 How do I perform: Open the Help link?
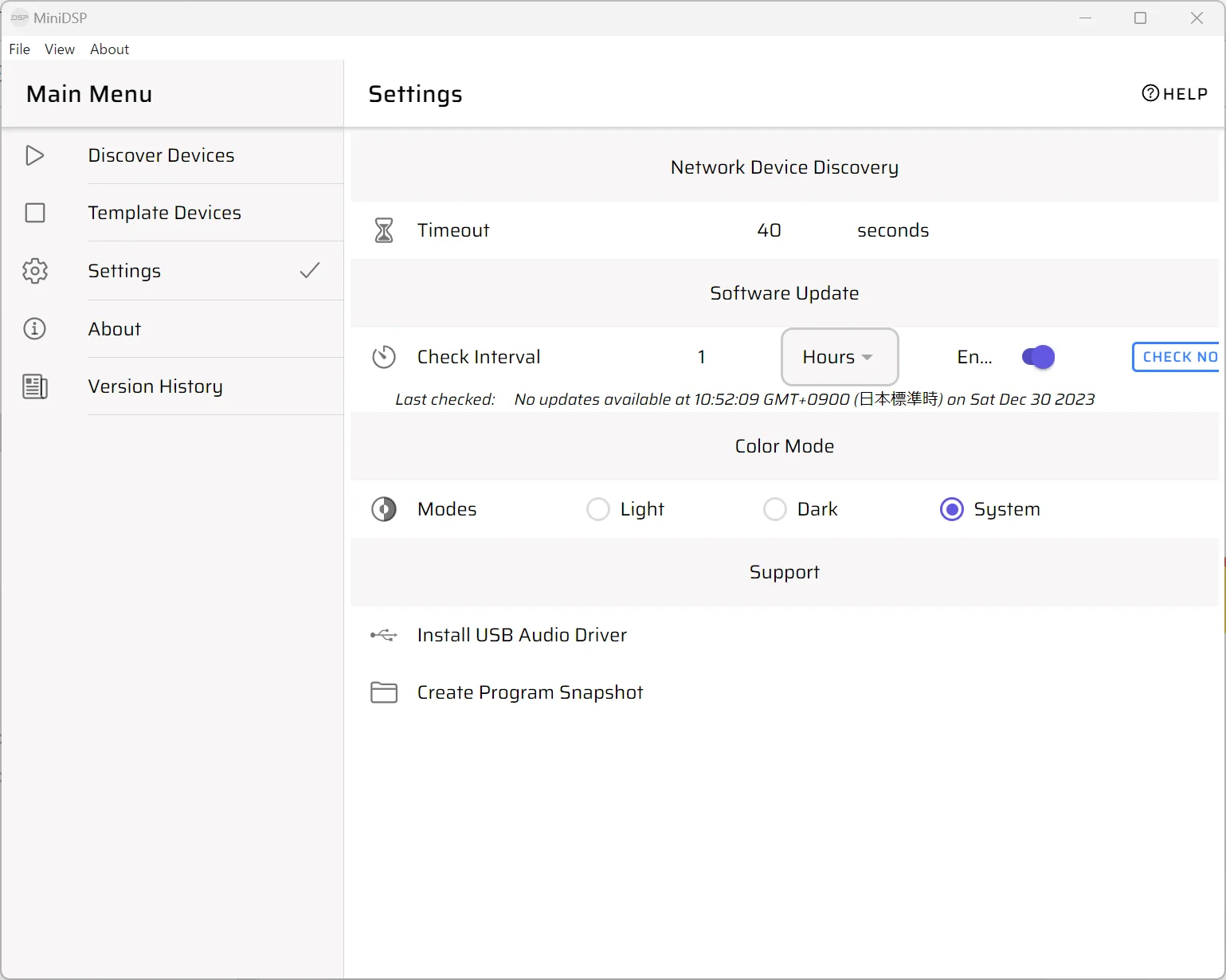[1175, 94]
